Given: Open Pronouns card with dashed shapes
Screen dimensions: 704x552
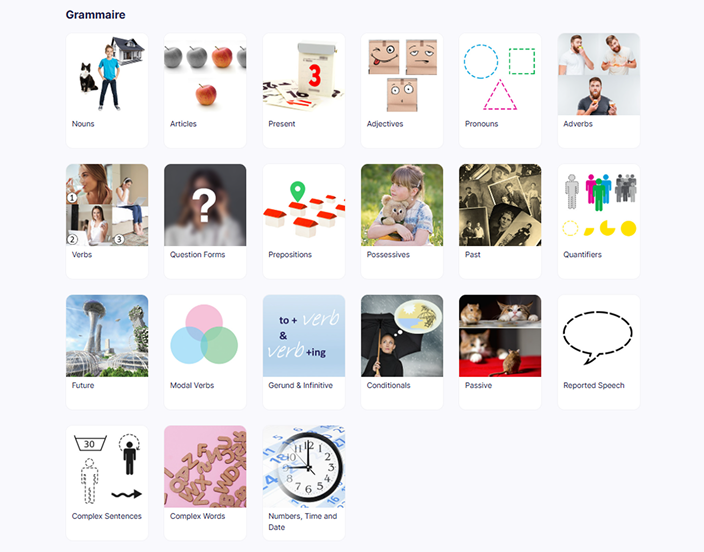Looking at the screenshot, I should pyautogui.click(x=500, y=90).
